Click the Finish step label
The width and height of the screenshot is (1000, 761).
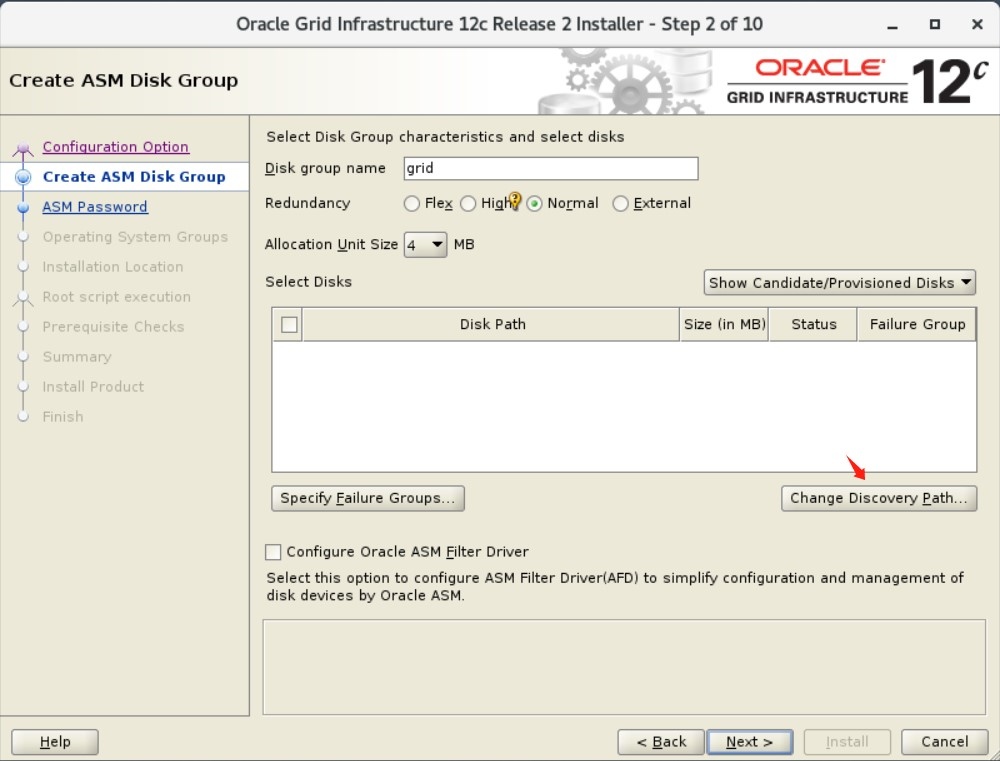click(63, 417)
